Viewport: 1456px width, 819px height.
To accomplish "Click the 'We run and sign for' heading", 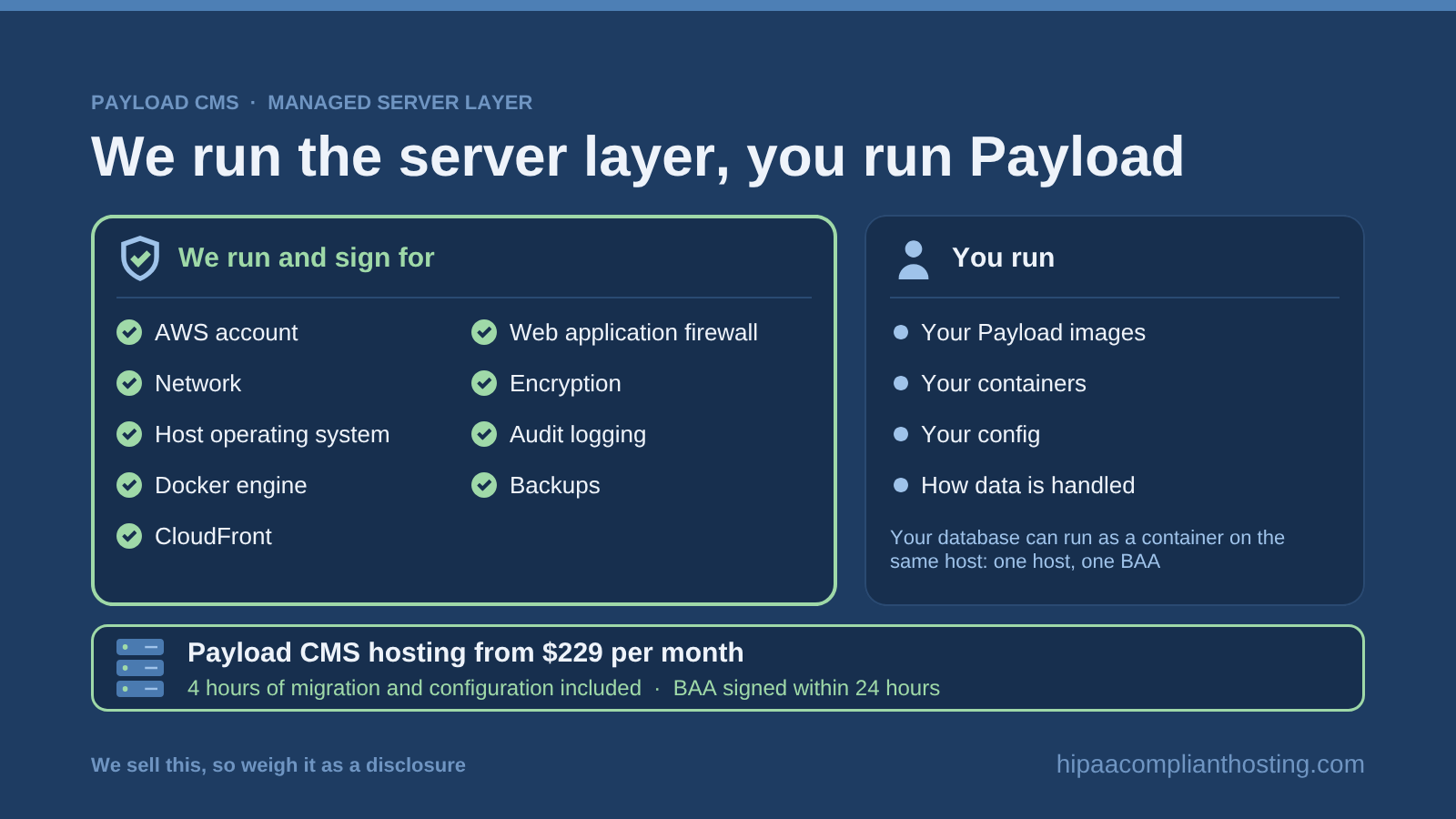I will [307, 258].
